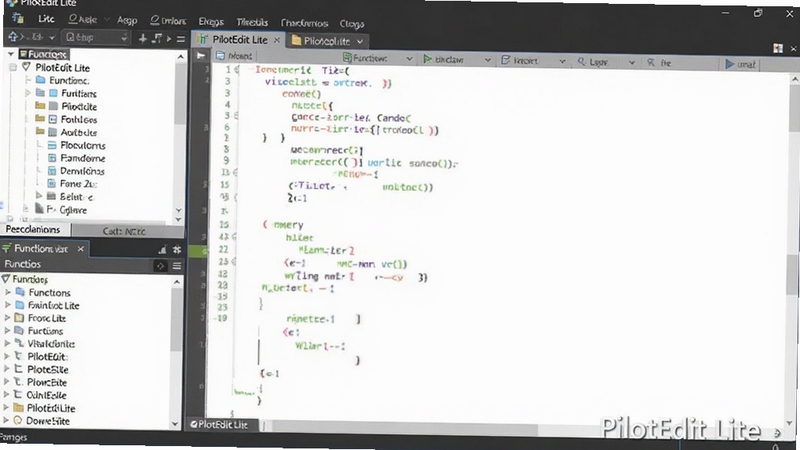Click the pin icon in the Functions view panel header
The height and width of the screenshot is (450, 800).
click(162, 249)
